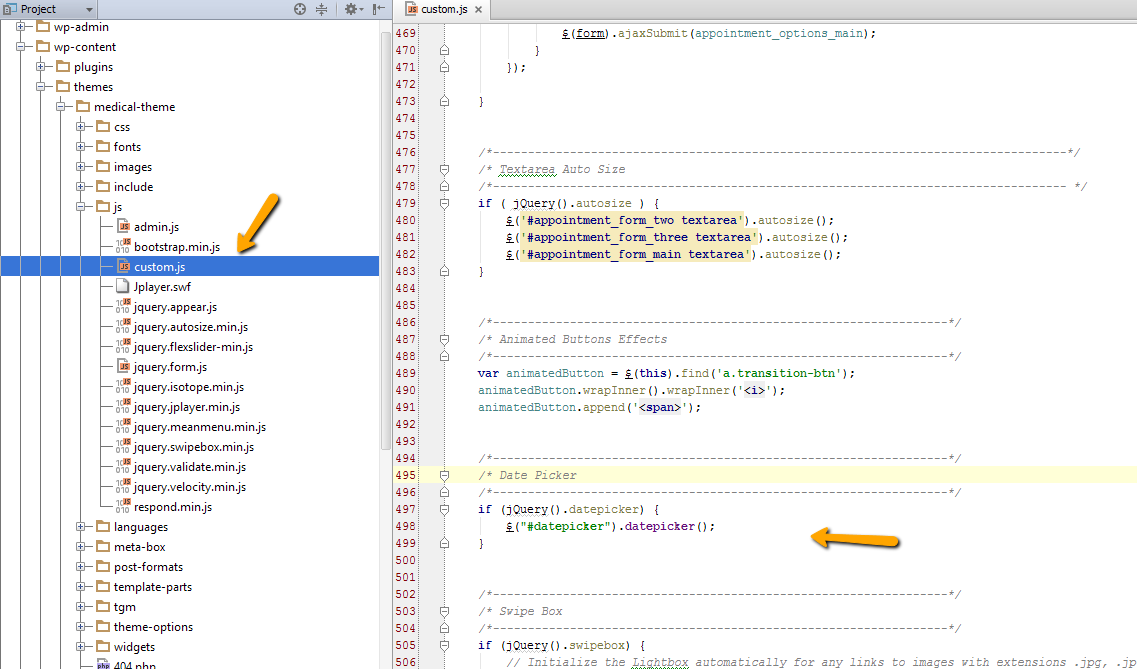Open the Project panel settings gear
1137x669 pixels.
[353, 9]
